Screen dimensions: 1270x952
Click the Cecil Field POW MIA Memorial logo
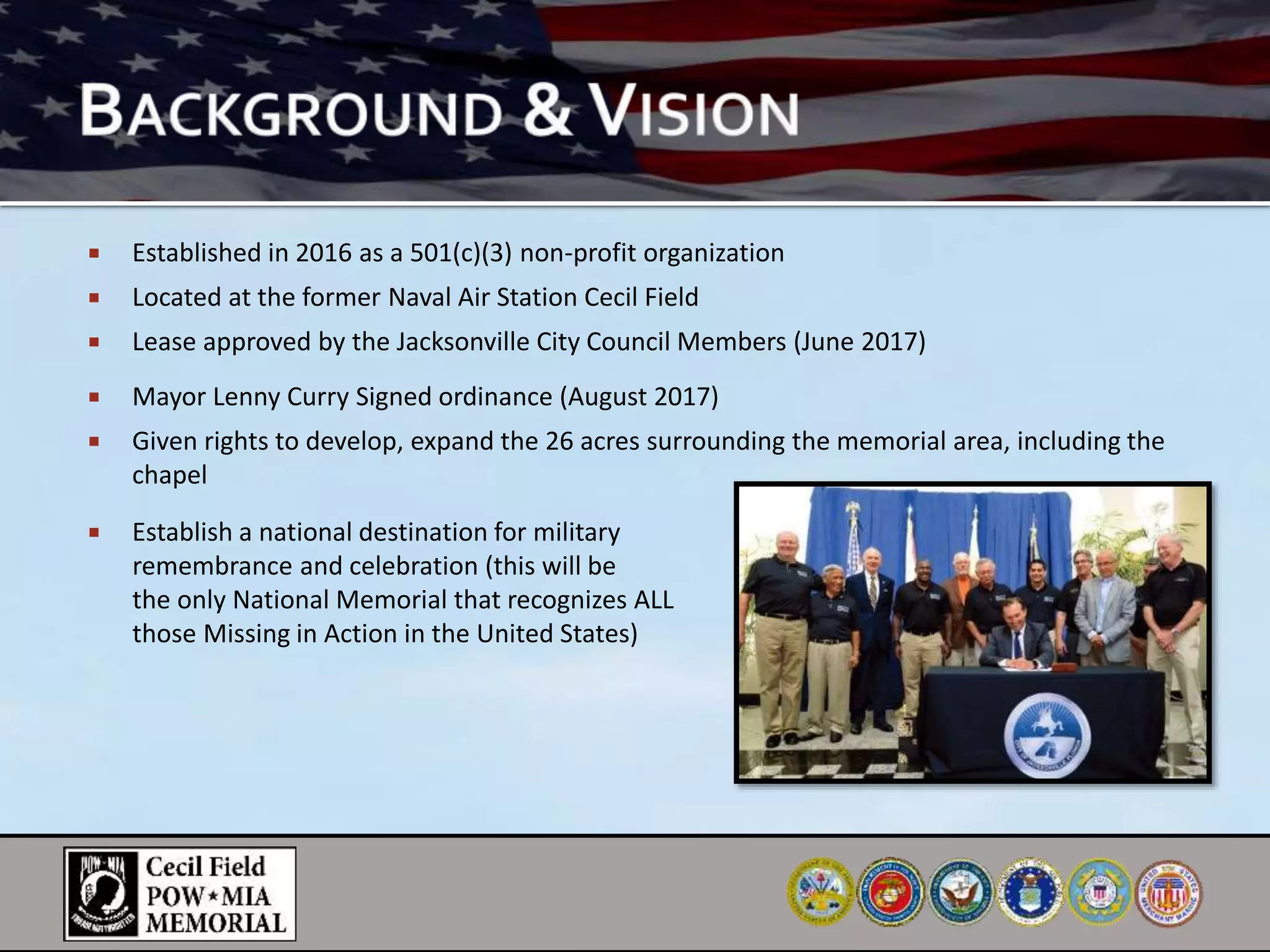tap(180, 894)
